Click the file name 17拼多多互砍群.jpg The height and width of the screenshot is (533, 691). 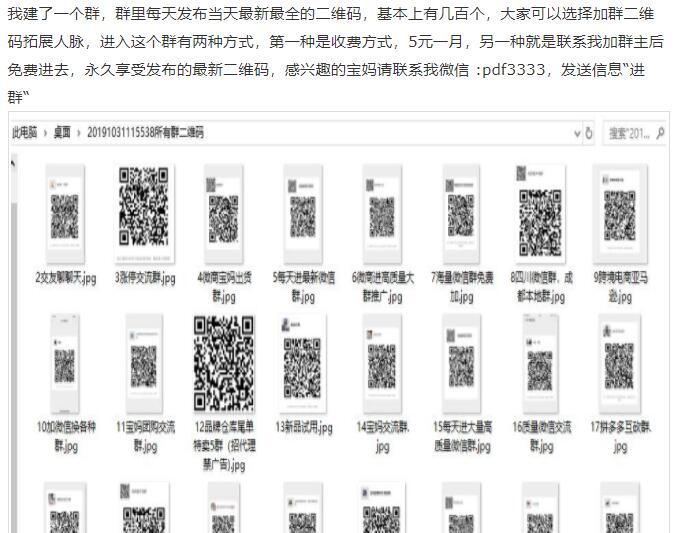(620, 436)
